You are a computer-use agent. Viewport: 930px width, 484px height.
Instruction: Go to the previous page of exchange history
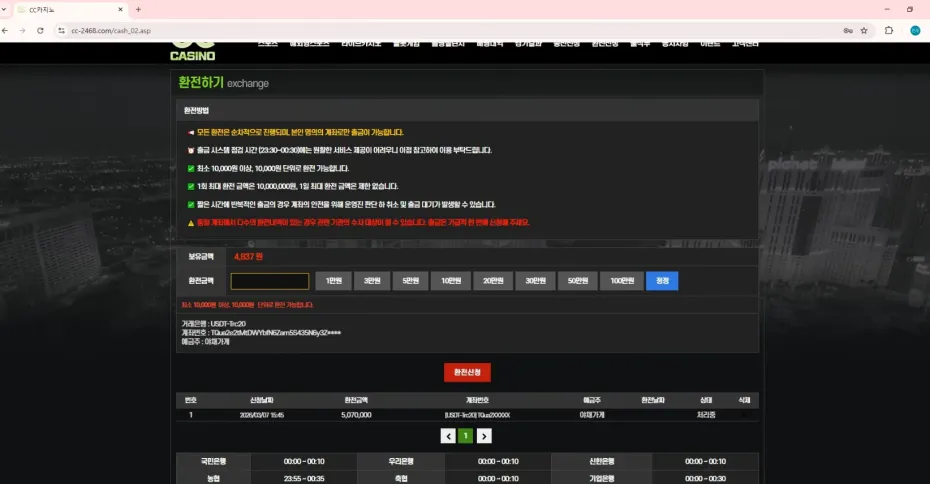tap(448, 436)
